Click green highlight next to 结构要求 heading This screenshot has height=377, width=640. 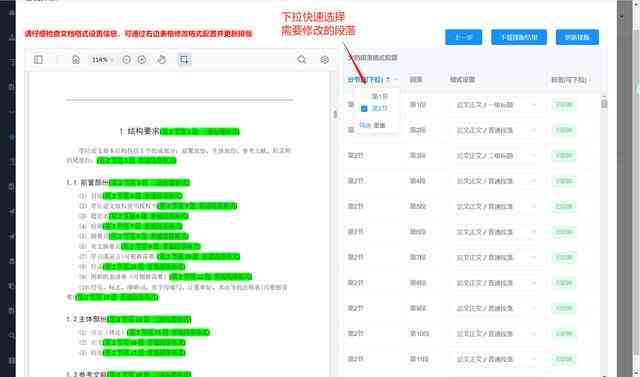point(200,131)
